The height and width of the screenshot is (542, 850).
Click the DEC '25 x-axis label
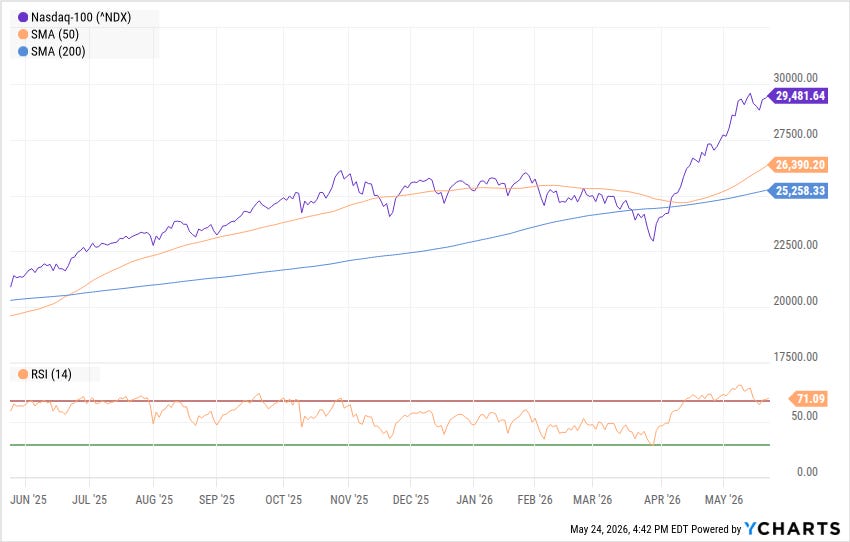(411, 500)
